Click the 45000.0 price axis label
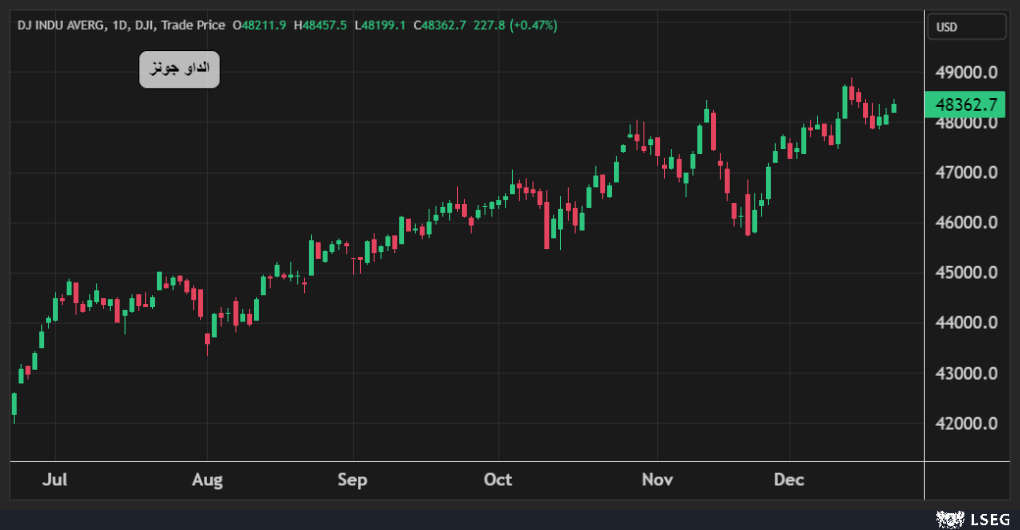Viewport: 1020px width, 530px height. (x=964, y=273)
